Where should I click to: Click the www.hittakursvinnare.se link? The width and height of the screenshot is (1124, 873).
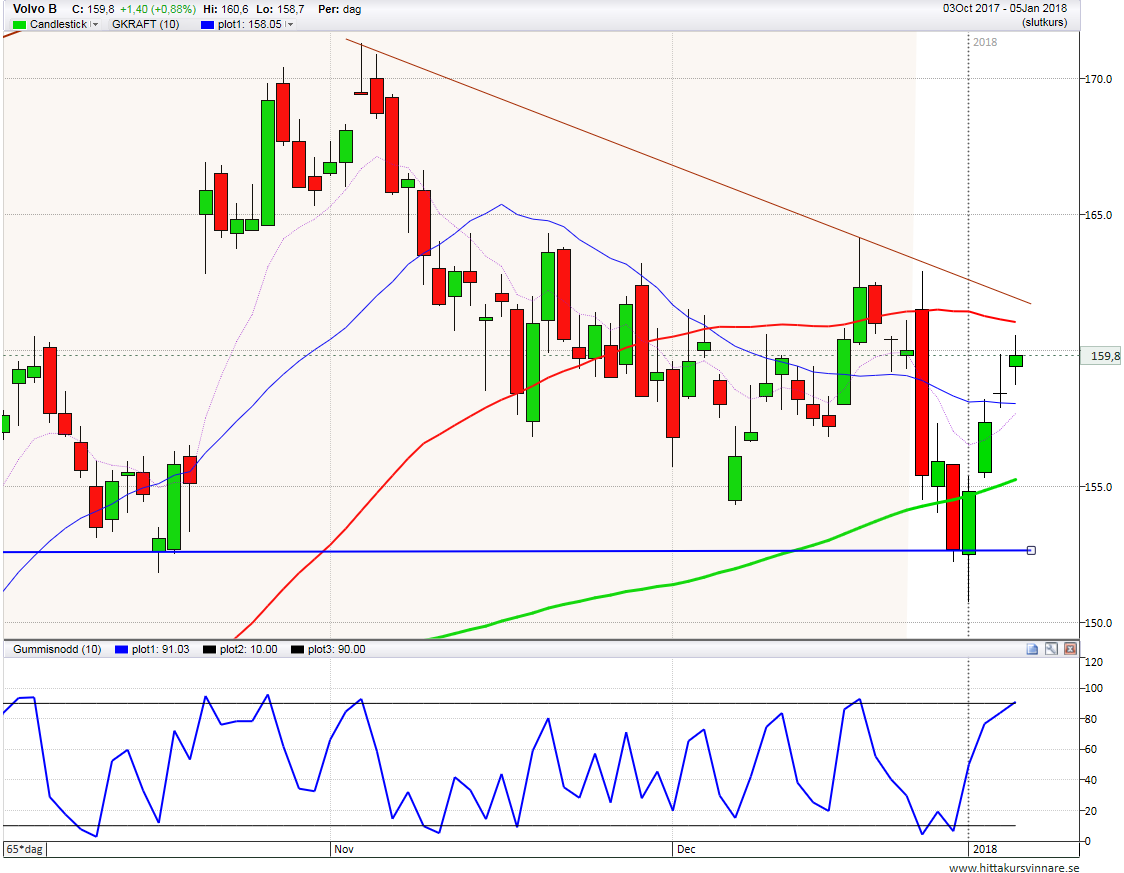[x=1014, y=867]
